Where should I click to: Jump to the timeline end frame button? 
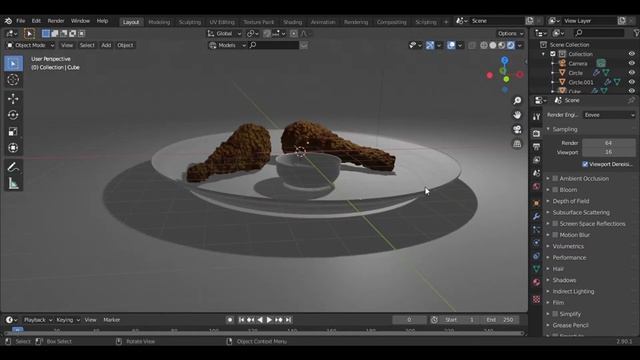pos(288,320)
